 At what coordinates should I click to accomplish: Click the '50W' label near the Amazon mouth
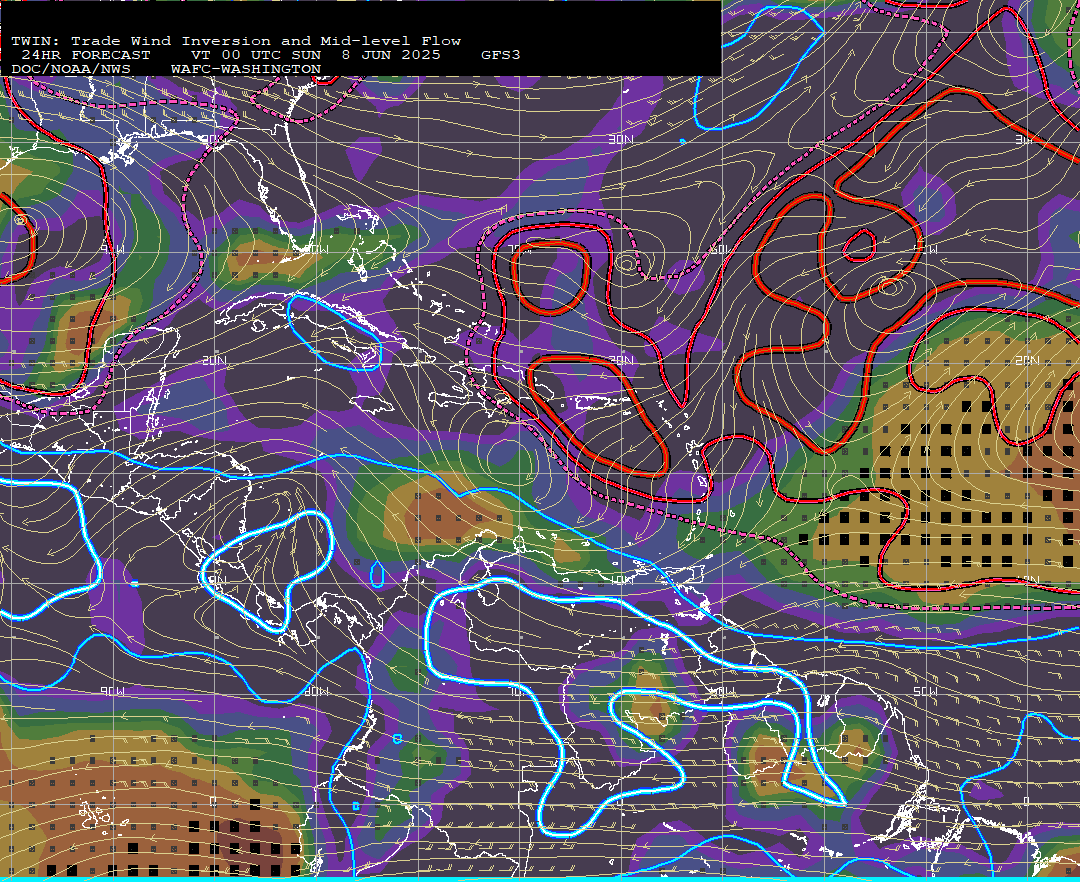coord(925,691)
